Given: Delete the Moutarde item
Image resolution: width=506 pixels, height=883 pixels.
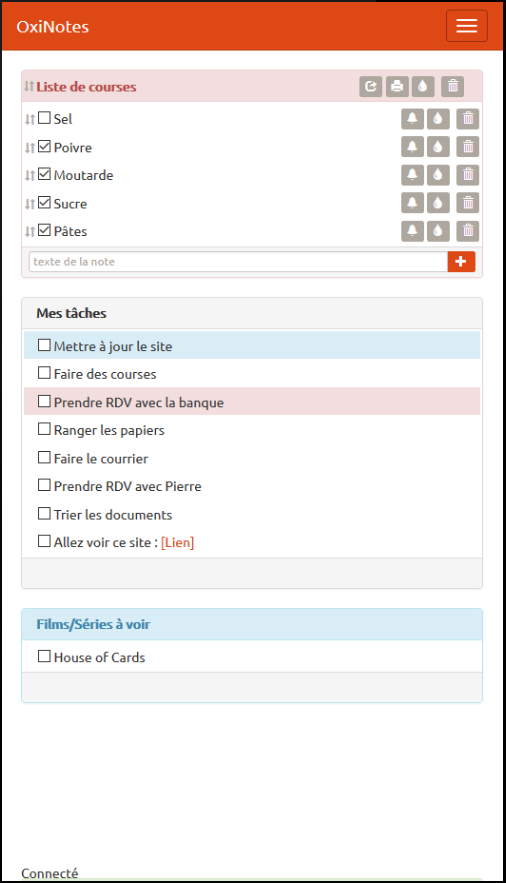Looking at the screenshot, I should point(468,175).
